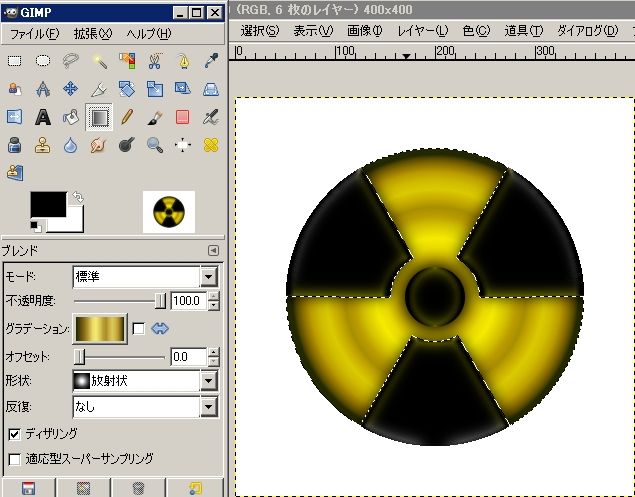The width and height of the screenshot is (635, 497).
Task: Select the Pencil tool
Action: (127, 117)
